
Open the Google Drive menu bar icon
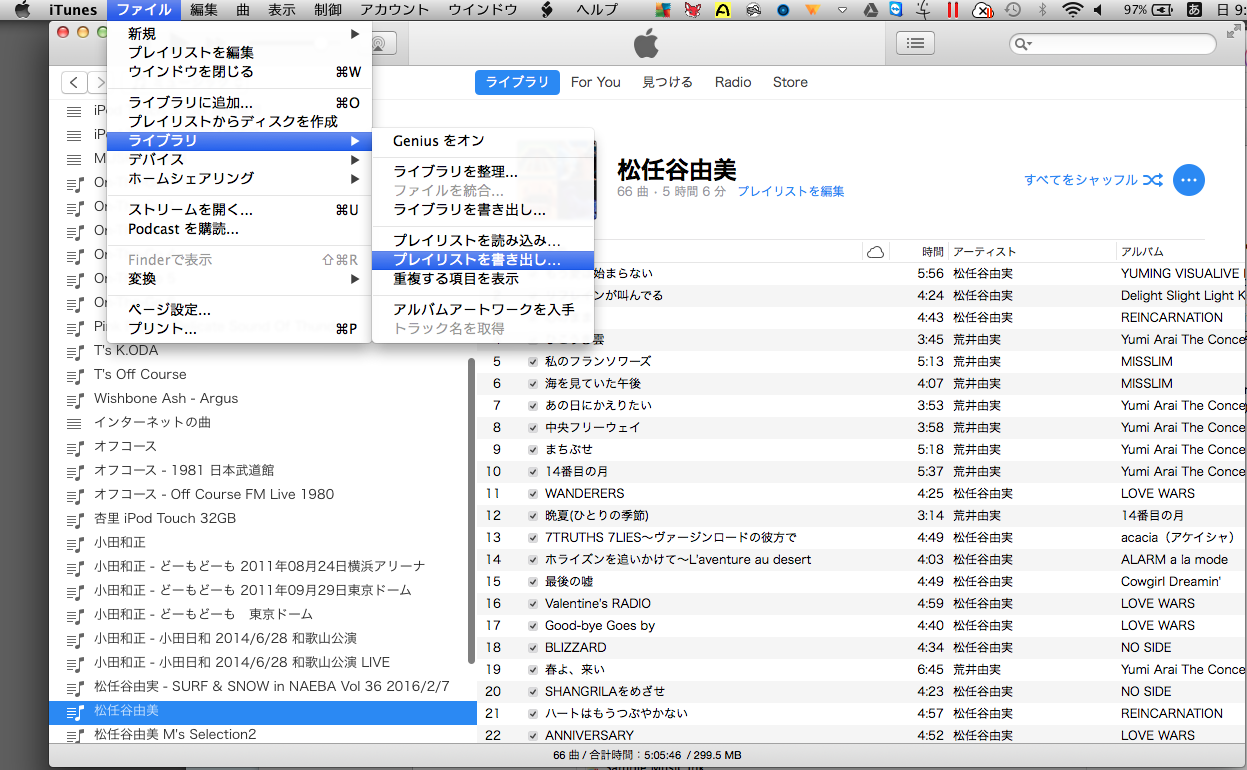click(x=870, y=10)
